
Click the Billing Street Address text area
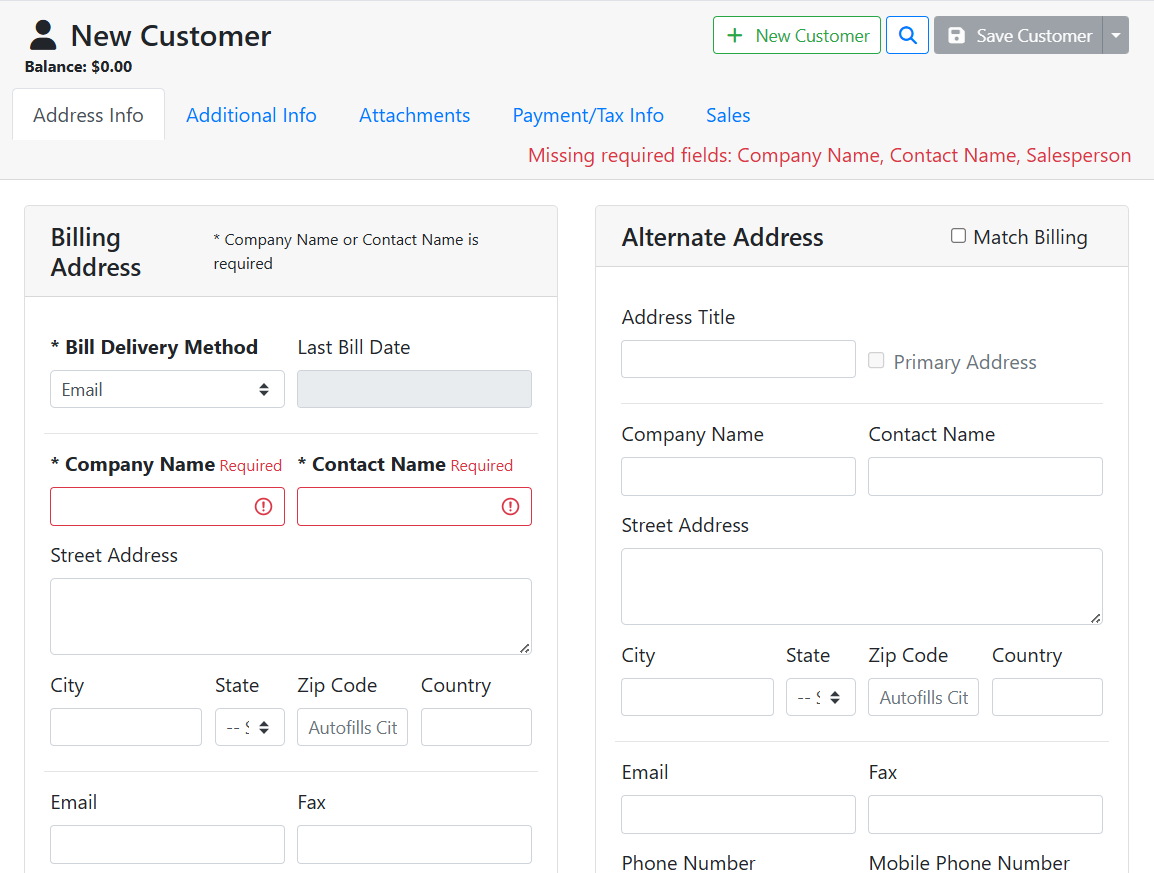click(290, 616)
